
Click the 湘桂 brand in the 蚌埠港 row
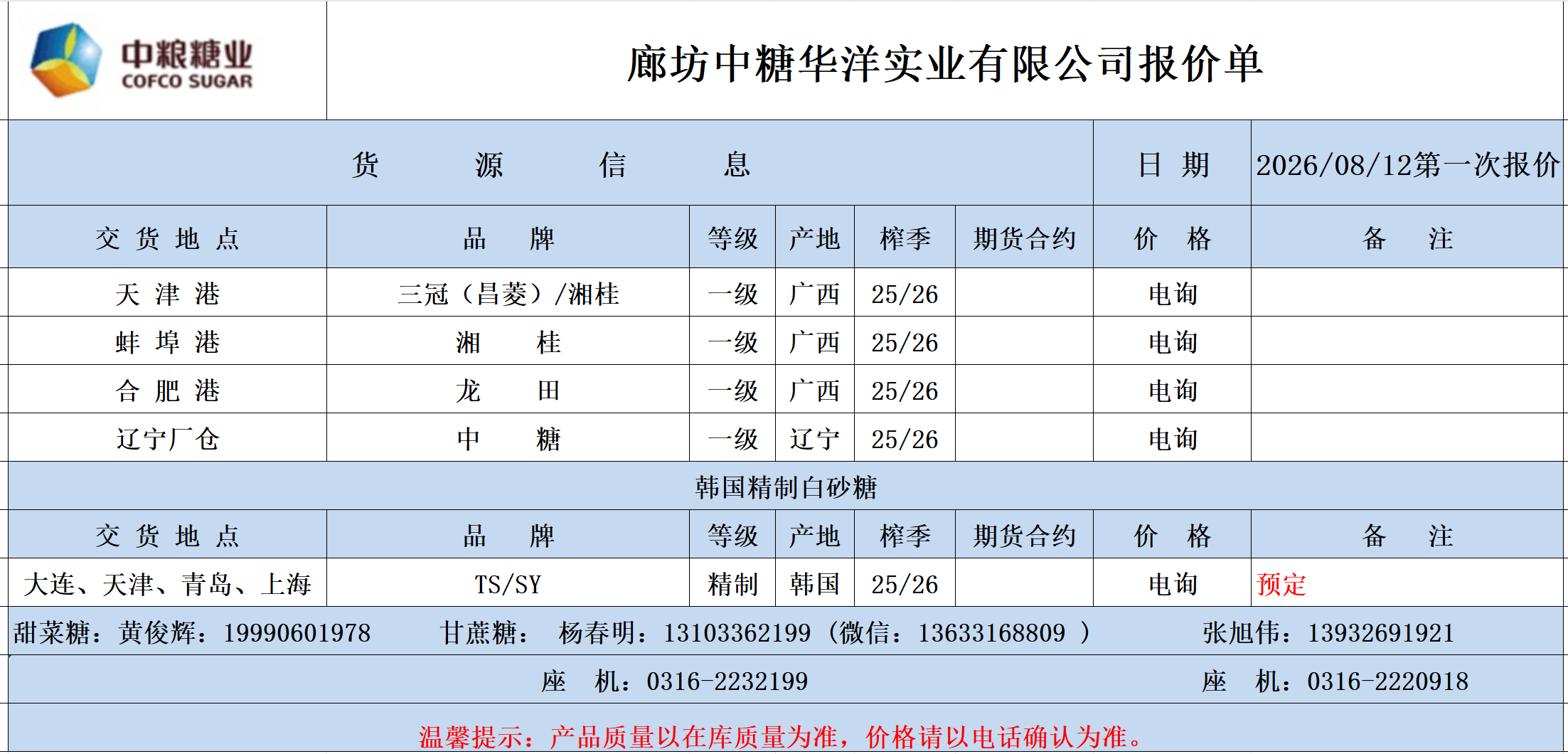[508, 342]
